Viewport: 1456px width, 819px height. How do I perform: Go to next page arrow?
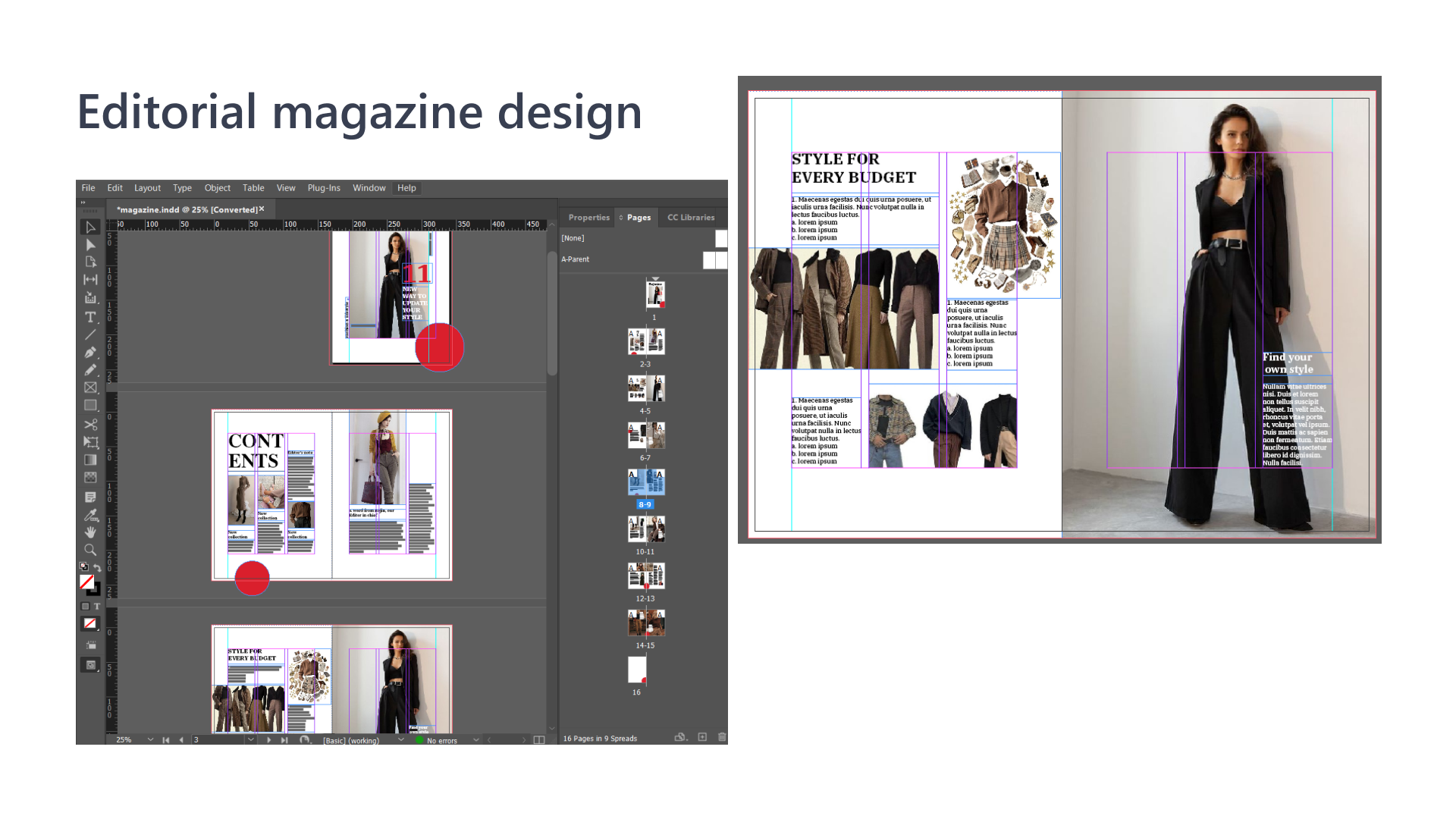(268, 740)
